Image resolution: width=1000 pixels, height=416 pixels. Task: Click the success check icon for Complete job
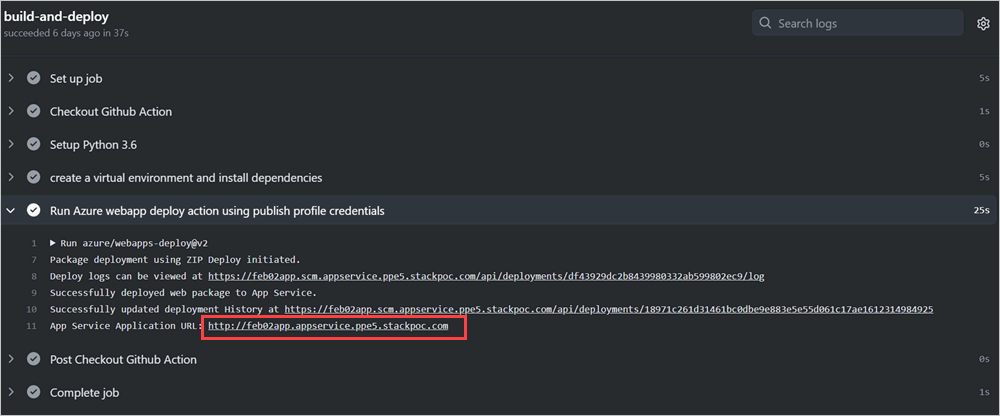(33, 392)
